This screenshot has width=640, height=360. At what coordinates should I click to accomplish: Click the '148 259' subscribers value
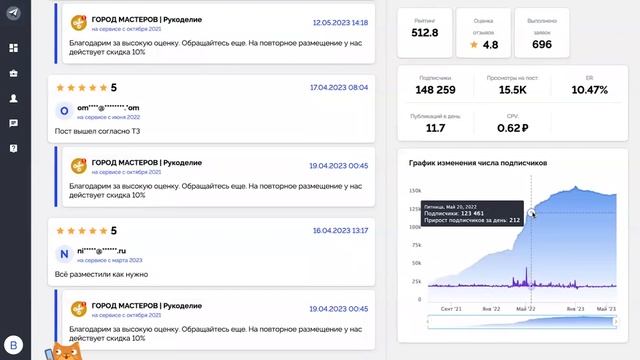[x=436, y=90]
